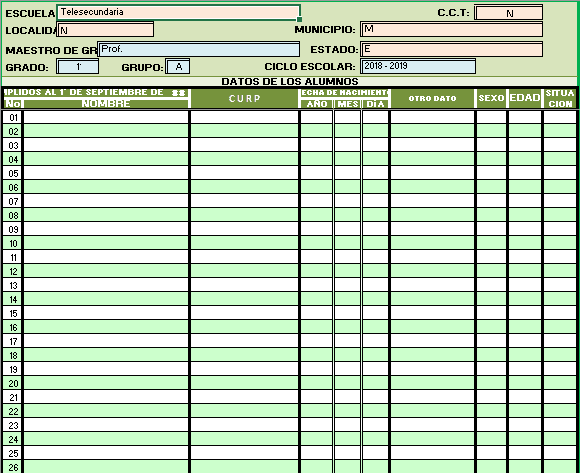Select the CURP cell in row 12
The height and width of the screenshot is (473, 580).
(x=244, y=271)
